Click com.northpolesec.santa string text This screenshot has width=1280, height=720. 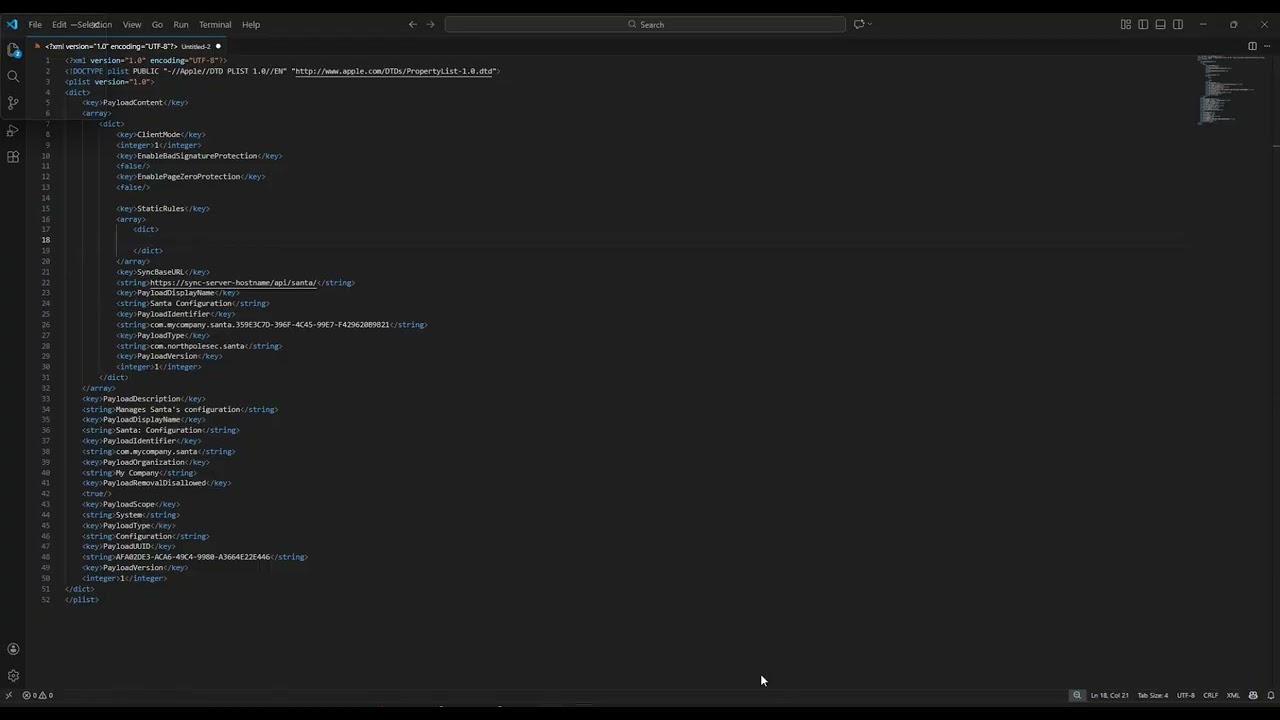(197, 346)
